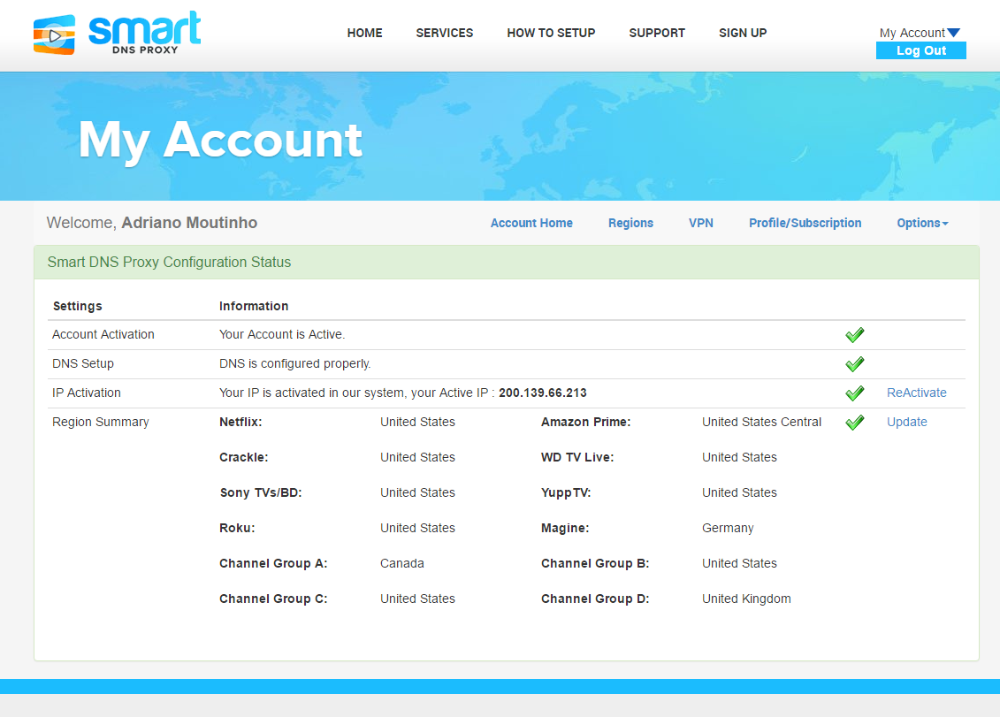Viewport: 1000px width, 717px height.
Task: Click the green checkmark for DNS Setup
Action: [x=854, y=364]
